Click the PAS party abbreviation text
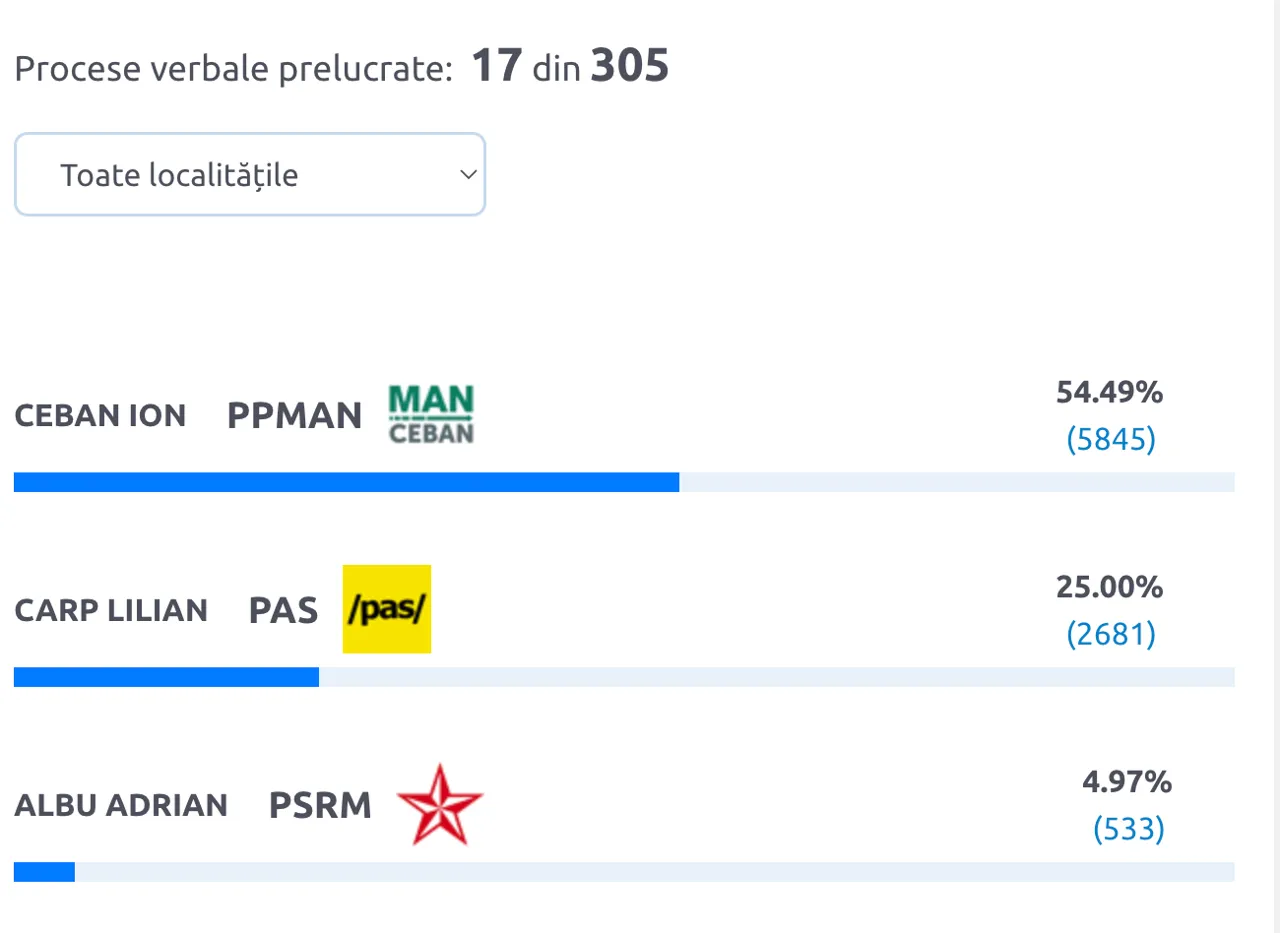Screen dimensions: 1280x933 click(283, 610)
